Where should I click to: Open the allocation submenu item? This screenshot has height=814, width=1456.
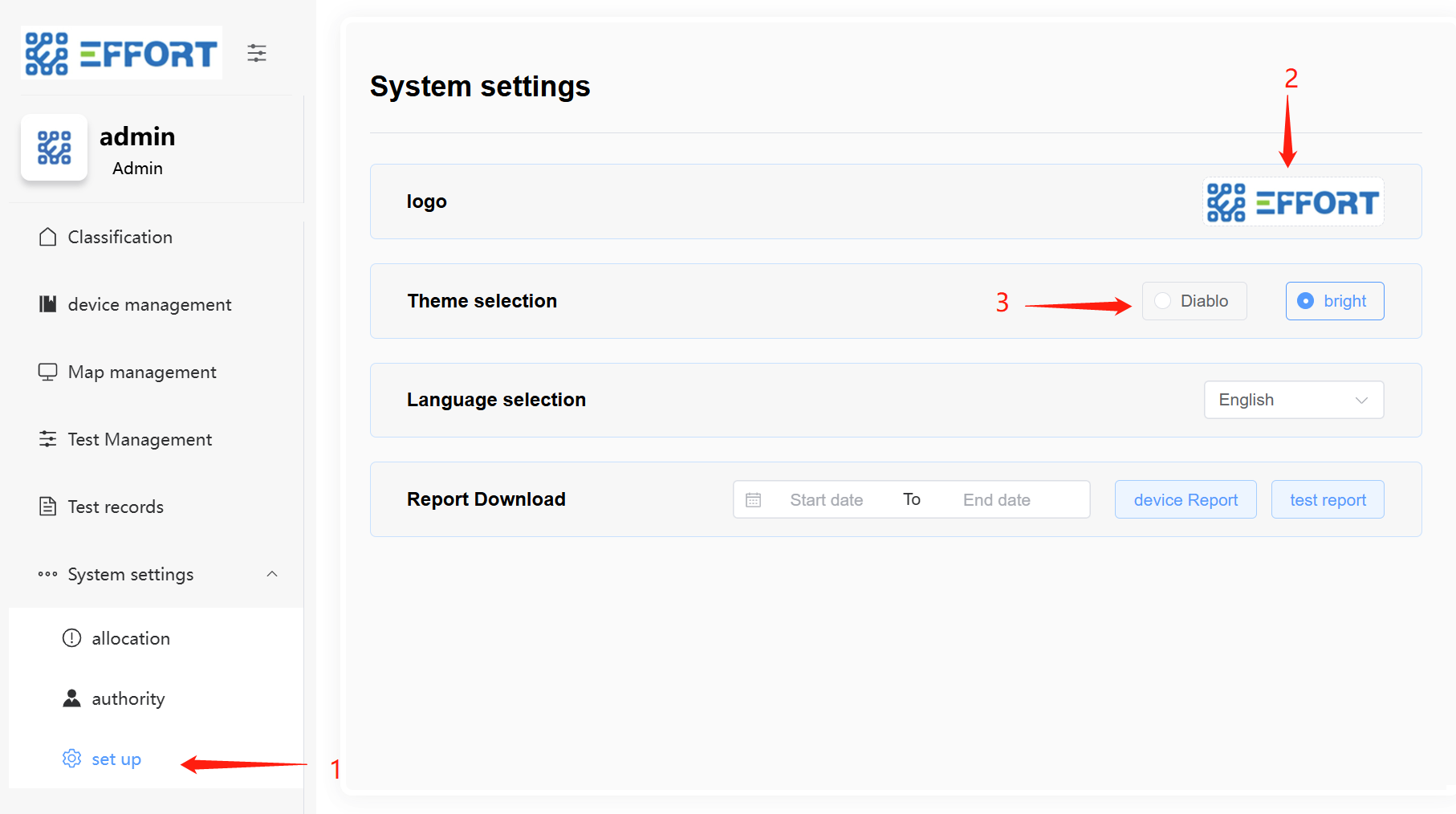click(131, 638)
